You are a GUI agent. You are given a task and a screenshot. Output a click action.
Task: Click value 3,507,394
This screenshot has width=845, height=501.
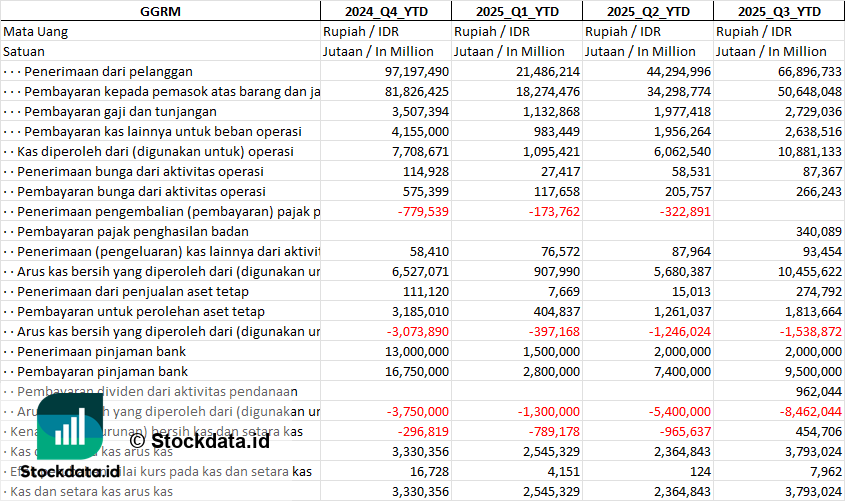pos(420,112)
